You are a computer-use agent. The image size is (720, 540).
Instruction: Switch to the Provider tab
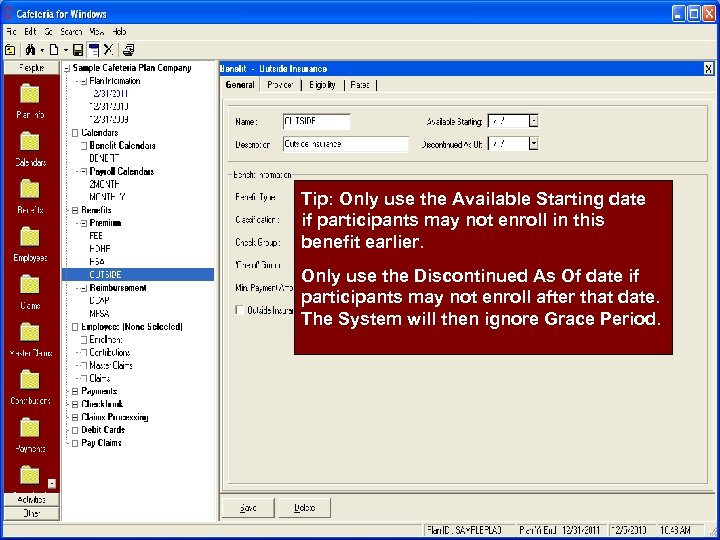280,85
